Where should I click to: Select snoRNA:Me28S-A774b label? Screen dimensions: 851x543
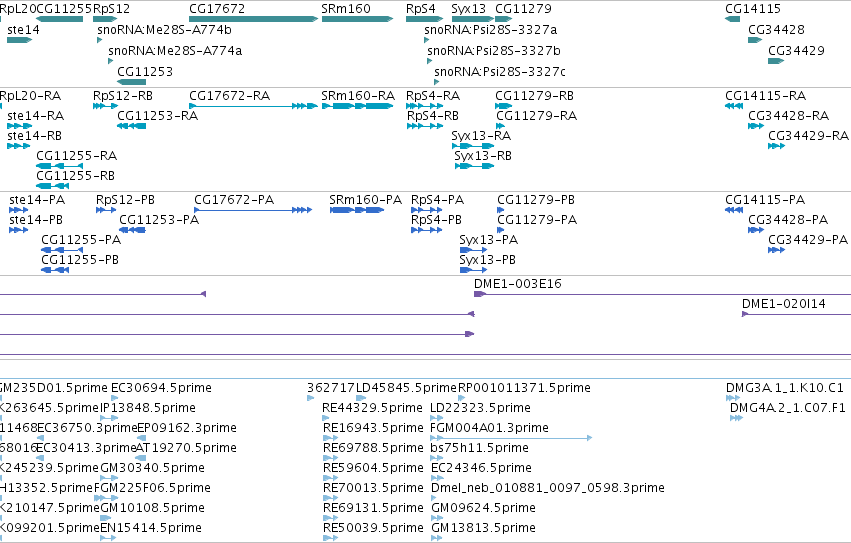coord(164,30)
